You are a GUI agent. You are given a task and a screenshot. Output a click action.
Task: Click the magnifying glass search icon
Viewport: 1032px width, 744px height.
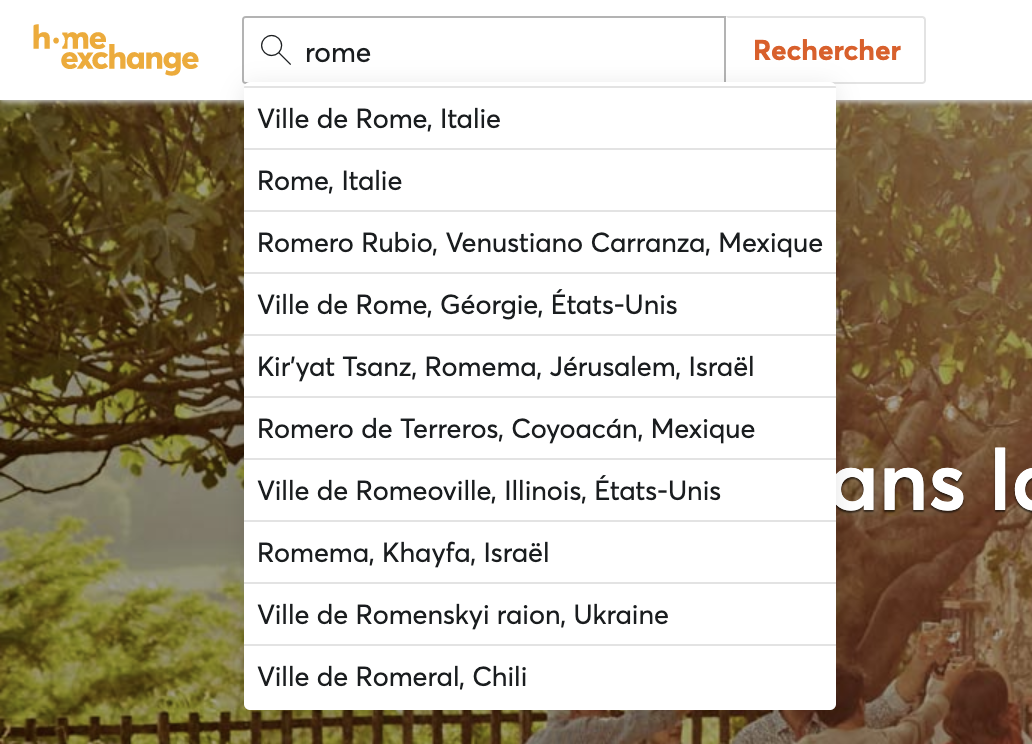tap(274, 50)
